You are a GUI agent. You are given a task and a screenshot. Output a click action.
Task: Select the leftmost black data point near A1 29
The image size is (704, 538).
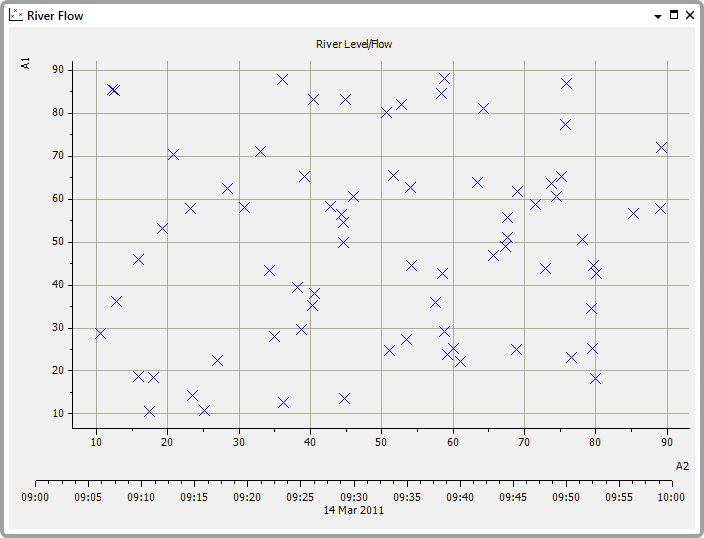tap(100, 333)
